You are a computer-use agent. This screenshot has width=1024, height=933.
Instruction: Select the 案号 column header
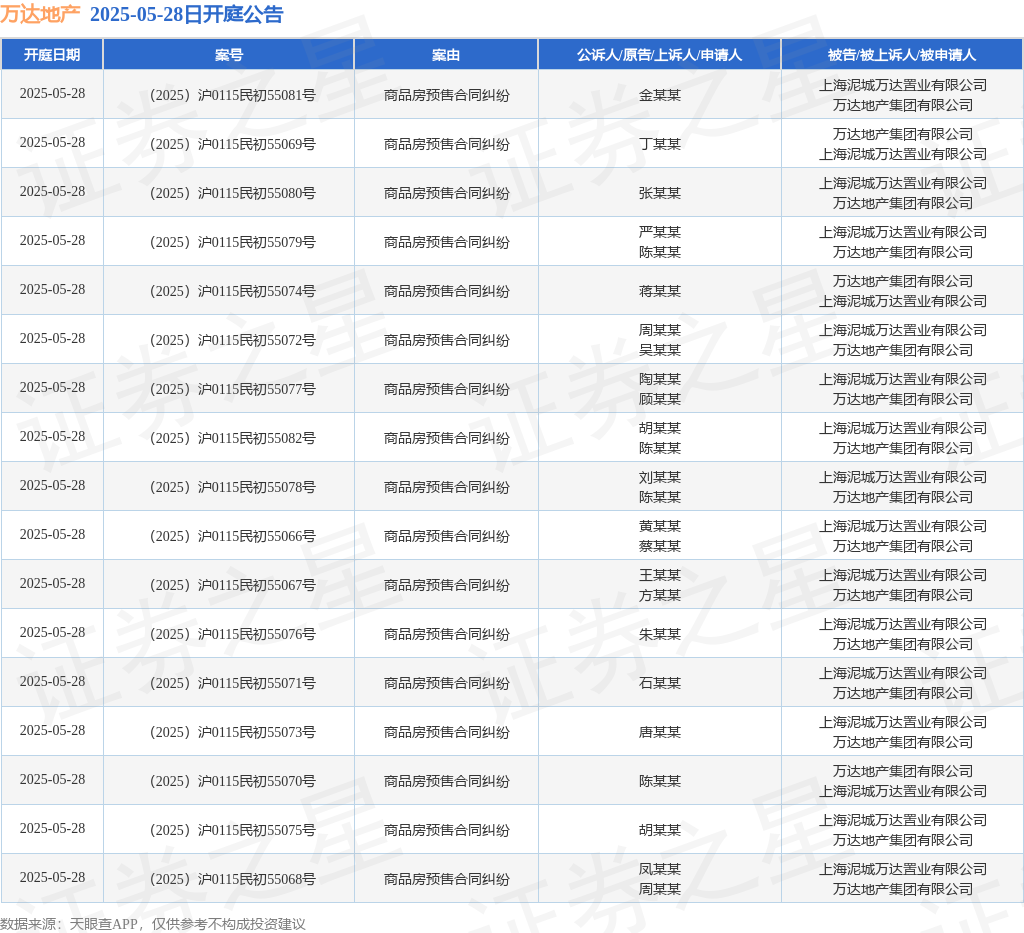pos(229,55)
